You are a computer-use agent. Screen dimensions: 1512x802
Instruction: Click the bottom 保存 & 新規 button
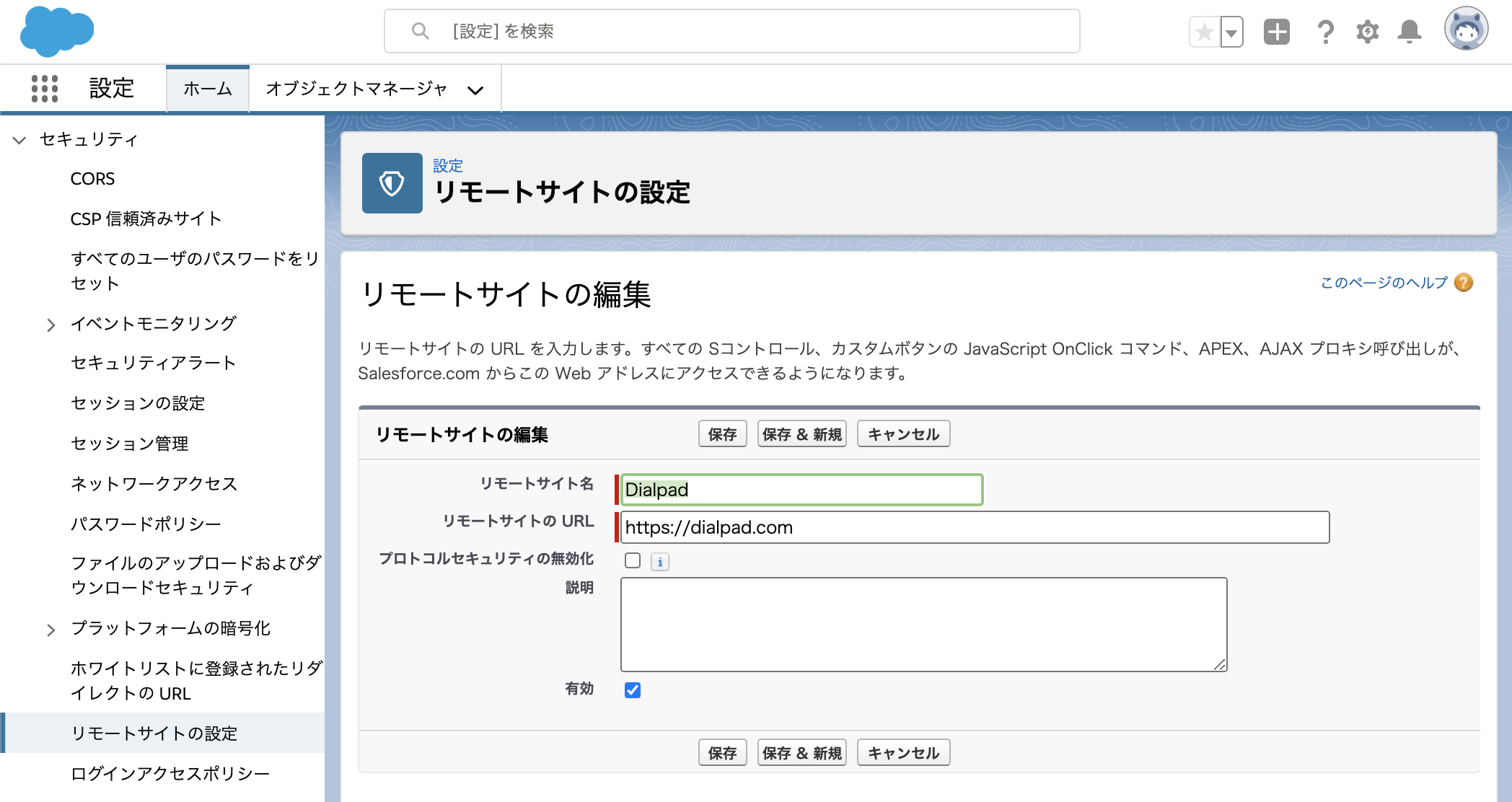[801, 753]
